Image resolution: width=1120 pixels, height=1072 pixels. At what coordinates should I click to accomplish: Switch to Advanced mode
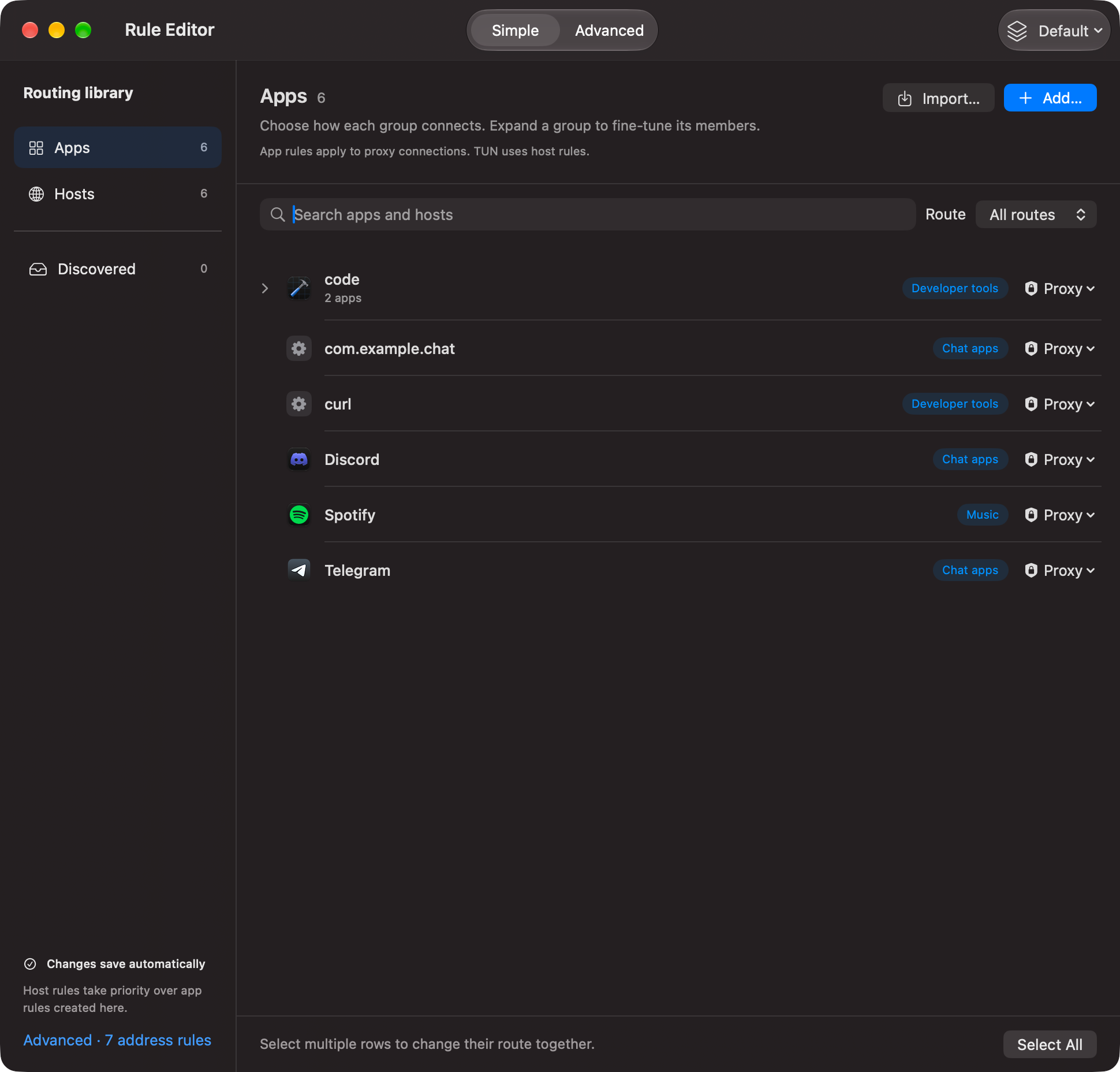coord(609,31)
